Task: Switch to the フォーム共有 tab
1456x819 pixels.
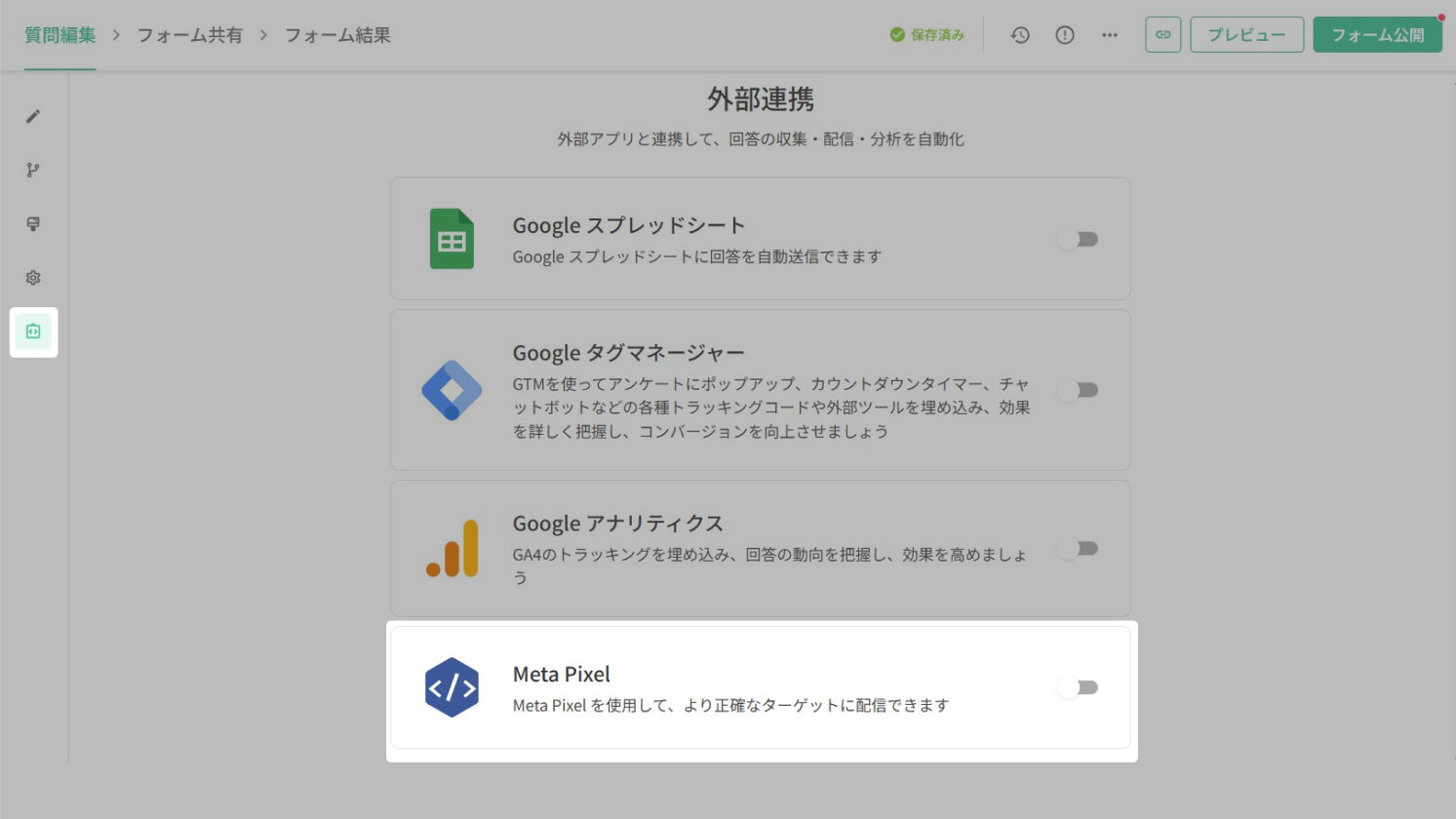Action: point(189,35)
